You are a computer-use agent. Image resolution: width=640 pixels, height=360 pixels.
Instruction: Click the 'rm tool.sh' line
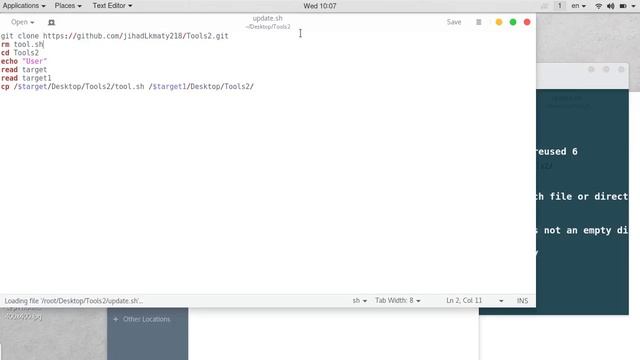pos(22,44)
